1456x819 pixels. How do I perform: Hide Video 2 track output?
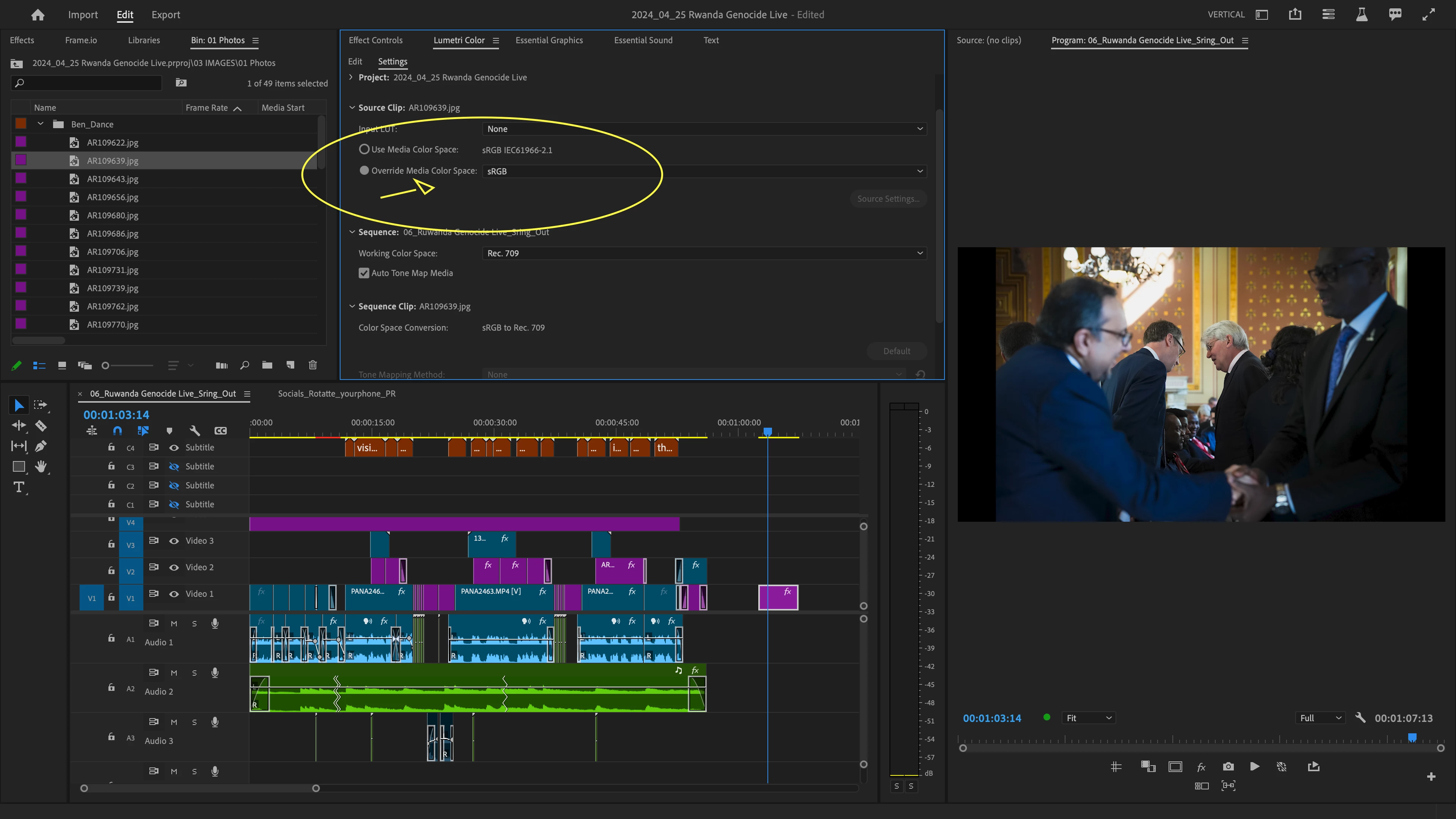[174, 568]
